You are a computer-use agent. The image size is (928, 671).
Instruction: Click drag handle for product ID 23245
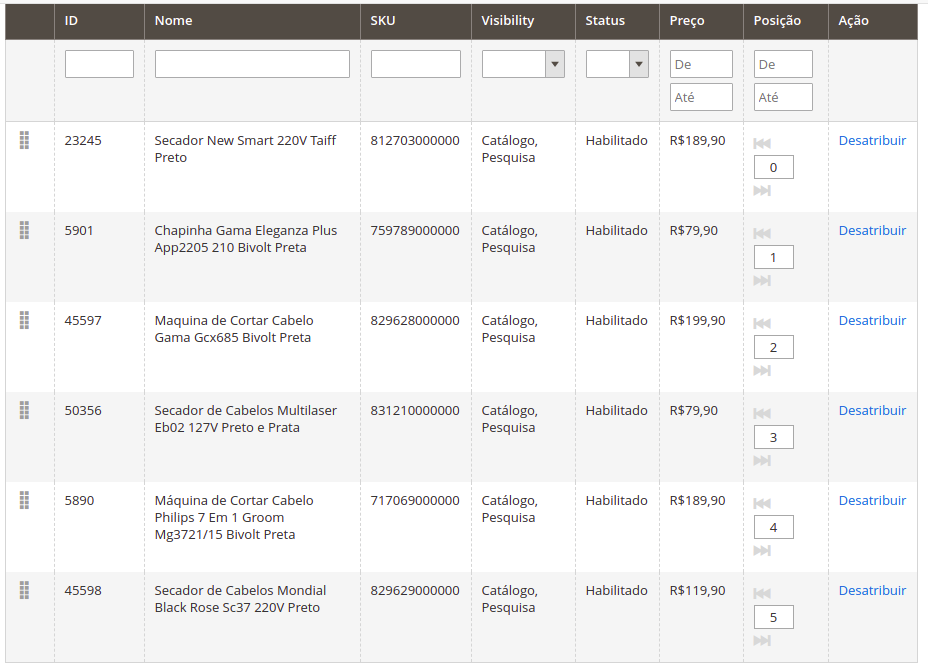24,141
